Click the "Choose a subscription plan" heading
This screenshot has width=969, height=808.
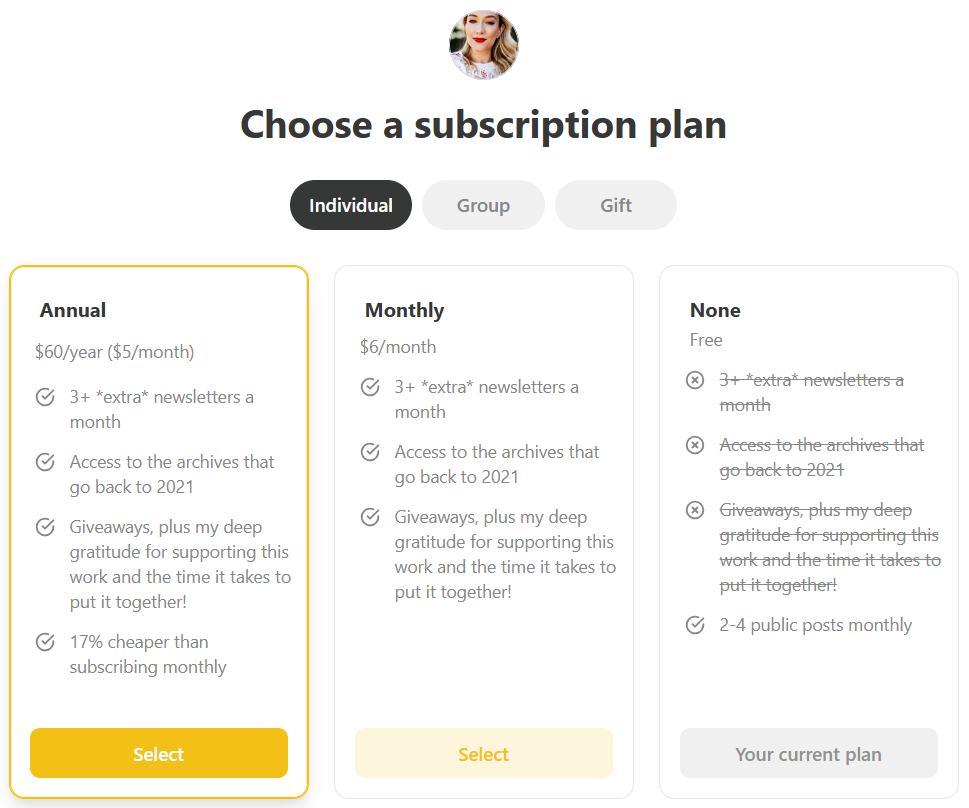click(x=483, y=125)
